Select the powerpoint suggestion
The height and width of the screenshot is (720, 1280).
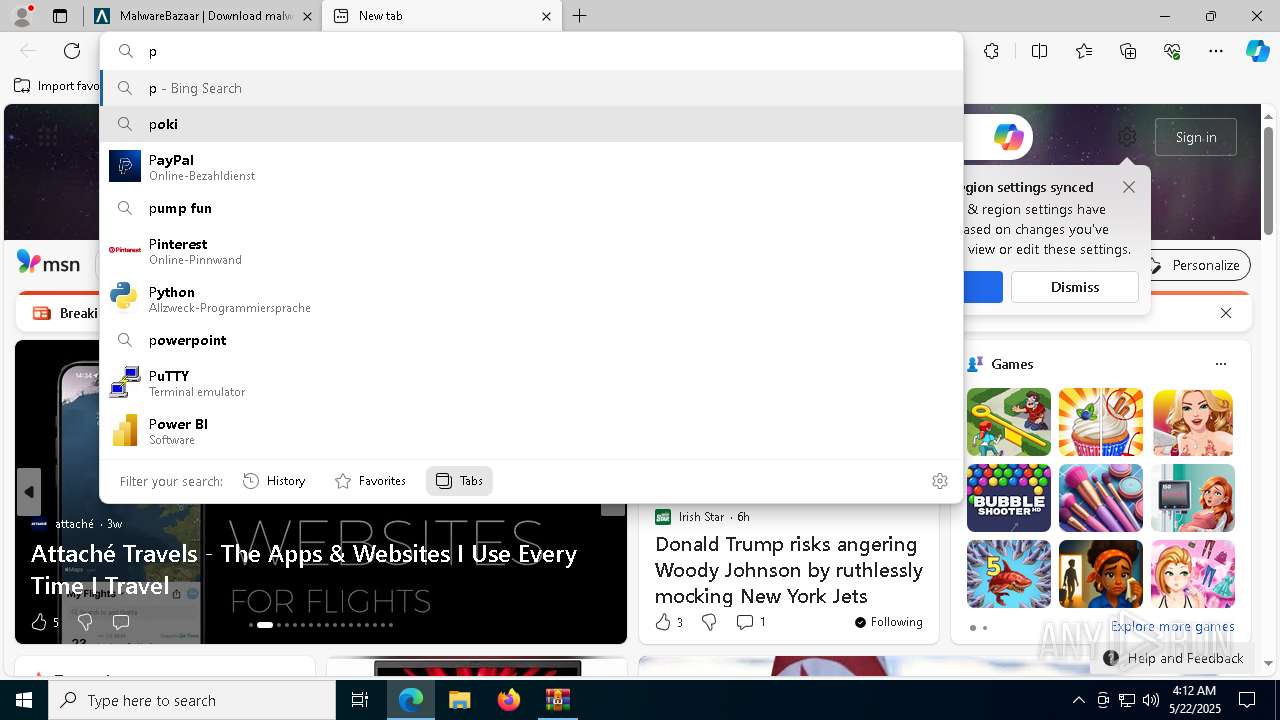pyautogui.click(x=532, y=340)
